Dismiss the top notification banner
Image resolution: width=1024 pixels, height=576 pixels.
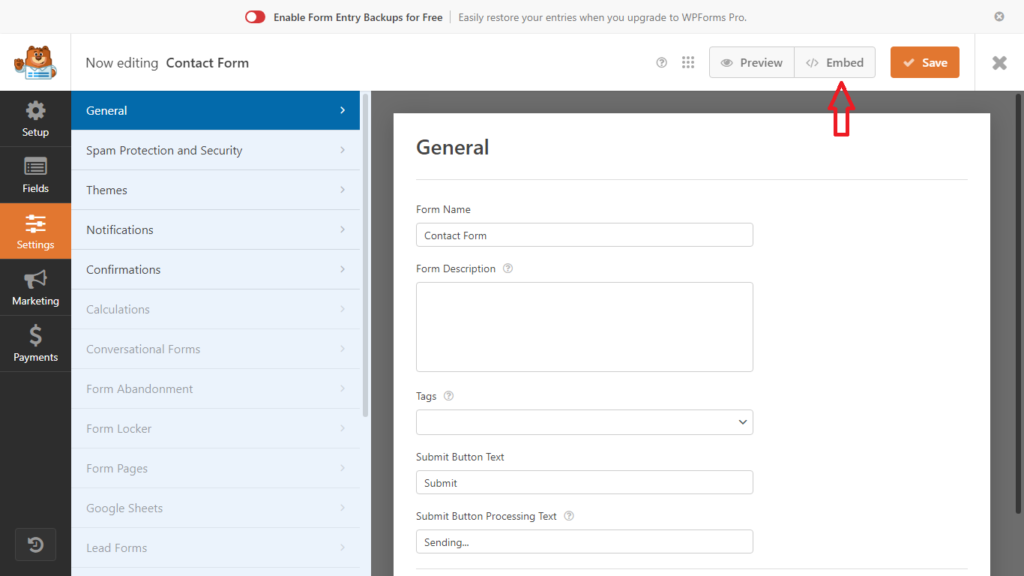(999, 17)
